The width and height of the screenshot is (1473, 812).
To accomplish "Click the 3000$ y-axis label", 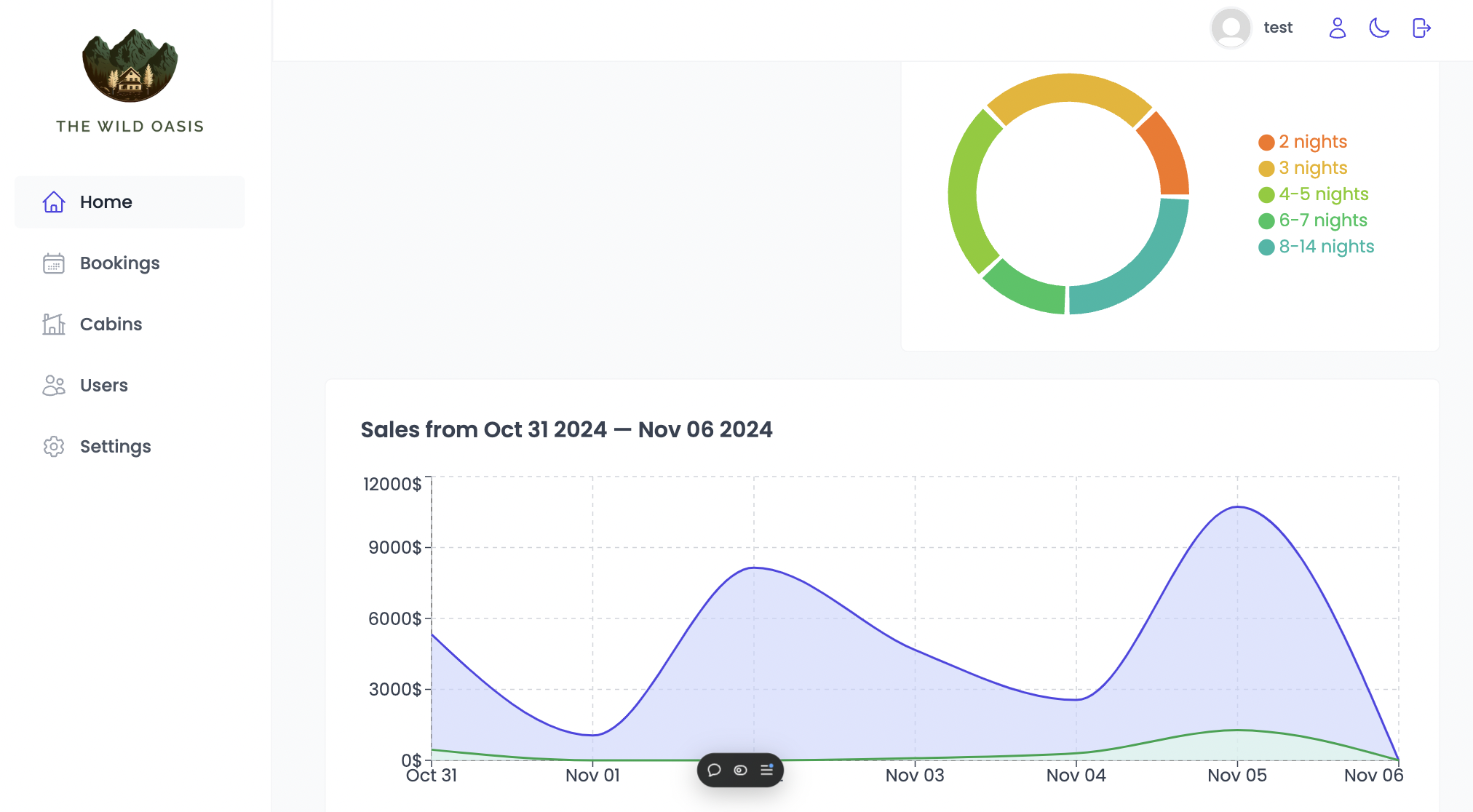I will [395, 689].
